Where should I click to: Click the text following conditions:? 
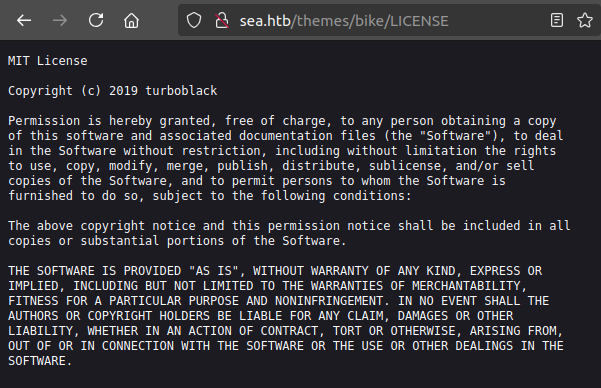[336, 196]
